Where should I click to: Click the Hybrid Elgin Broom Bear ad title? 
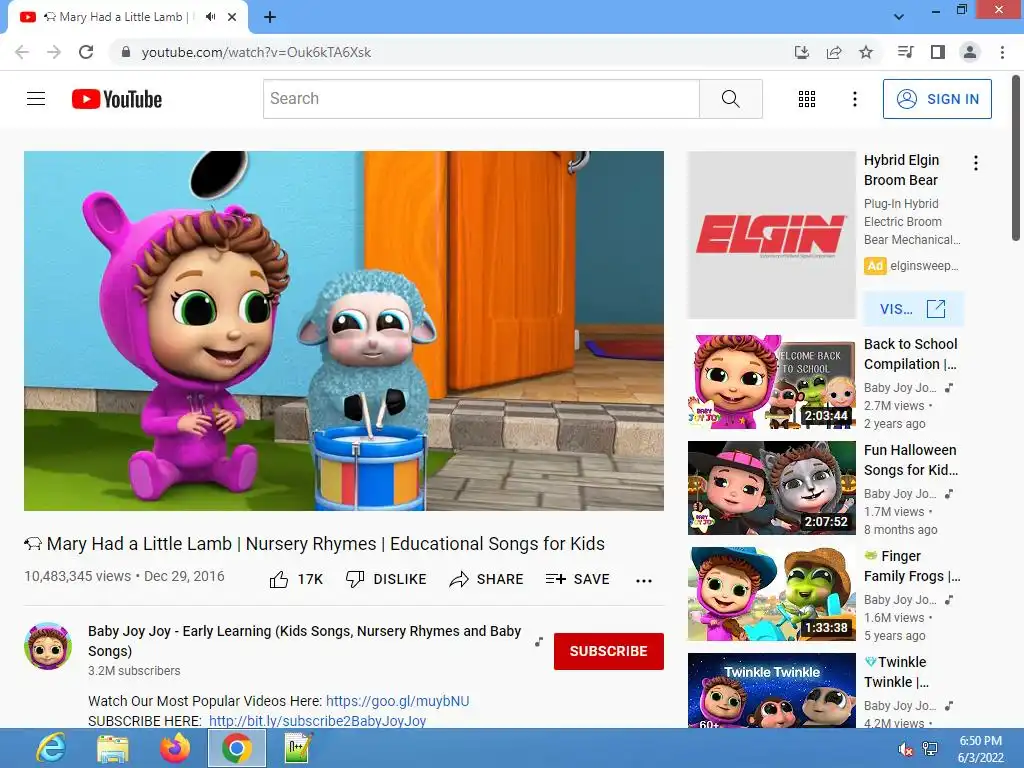(901, 170)
